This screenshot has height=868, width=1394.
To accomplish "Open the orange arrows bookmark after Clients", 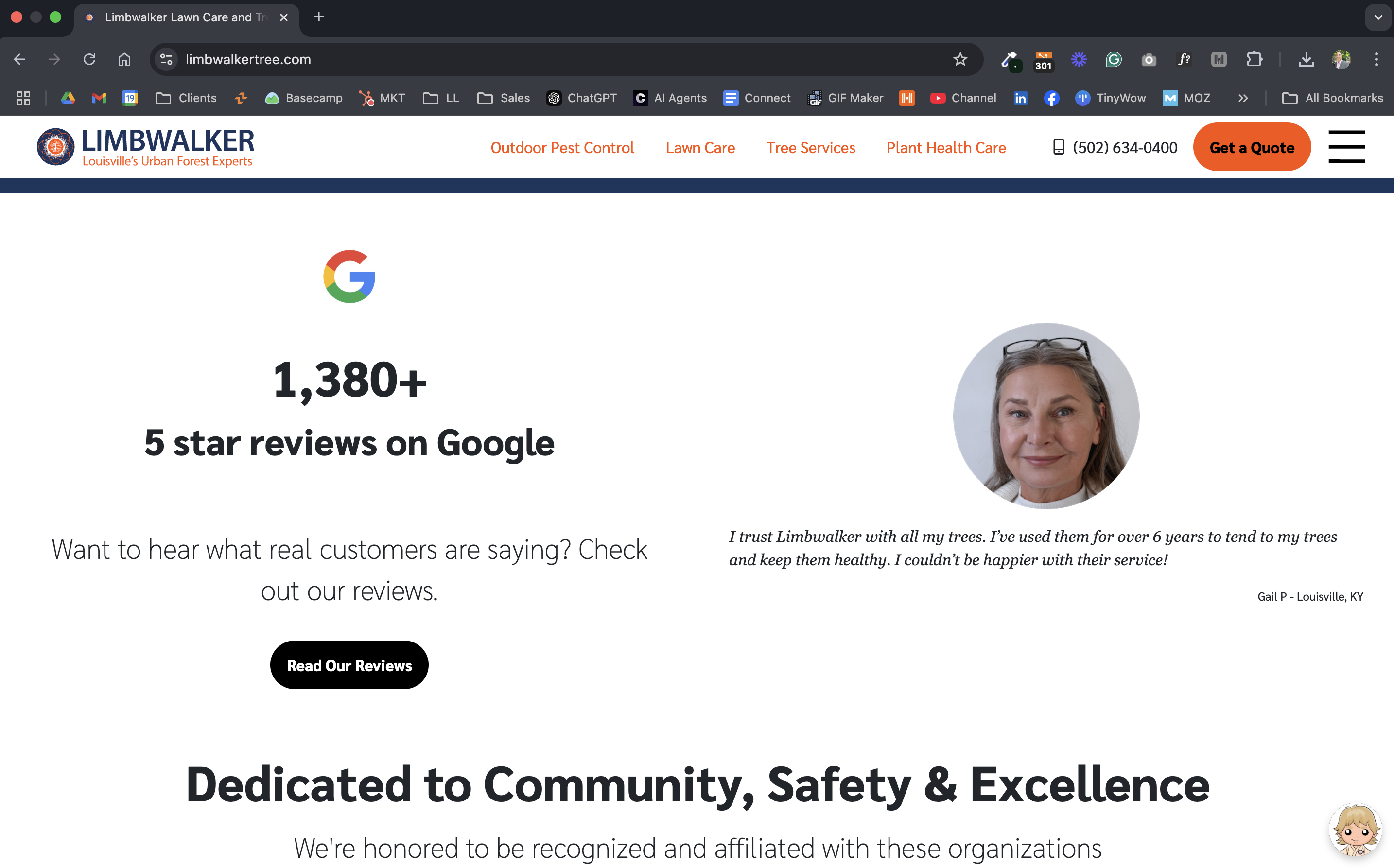I will [241, 98].
